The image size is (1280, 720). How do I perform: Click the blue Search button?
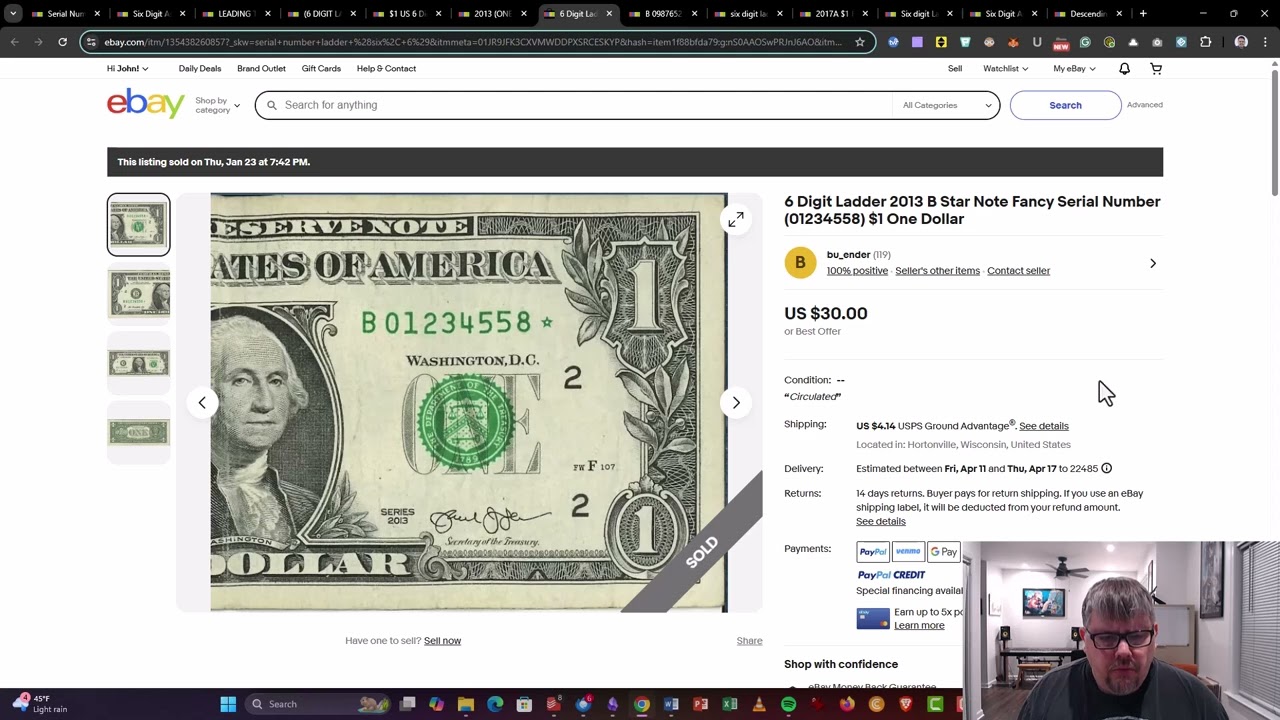coord(1065,105)
